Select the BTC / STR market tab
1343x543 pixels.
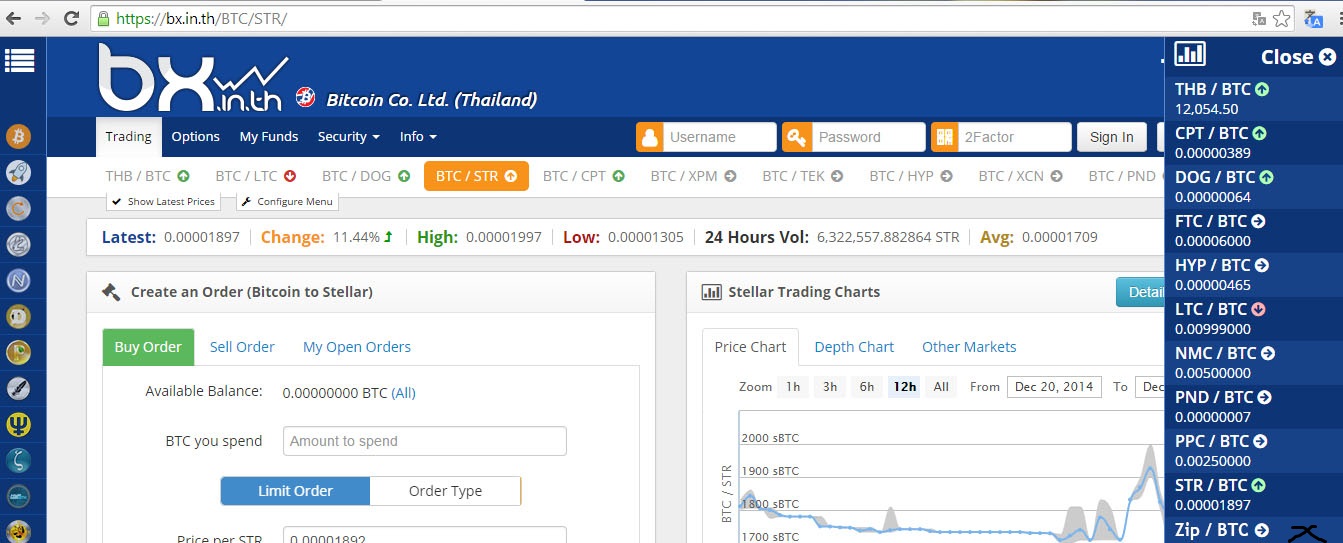[476, 176]
